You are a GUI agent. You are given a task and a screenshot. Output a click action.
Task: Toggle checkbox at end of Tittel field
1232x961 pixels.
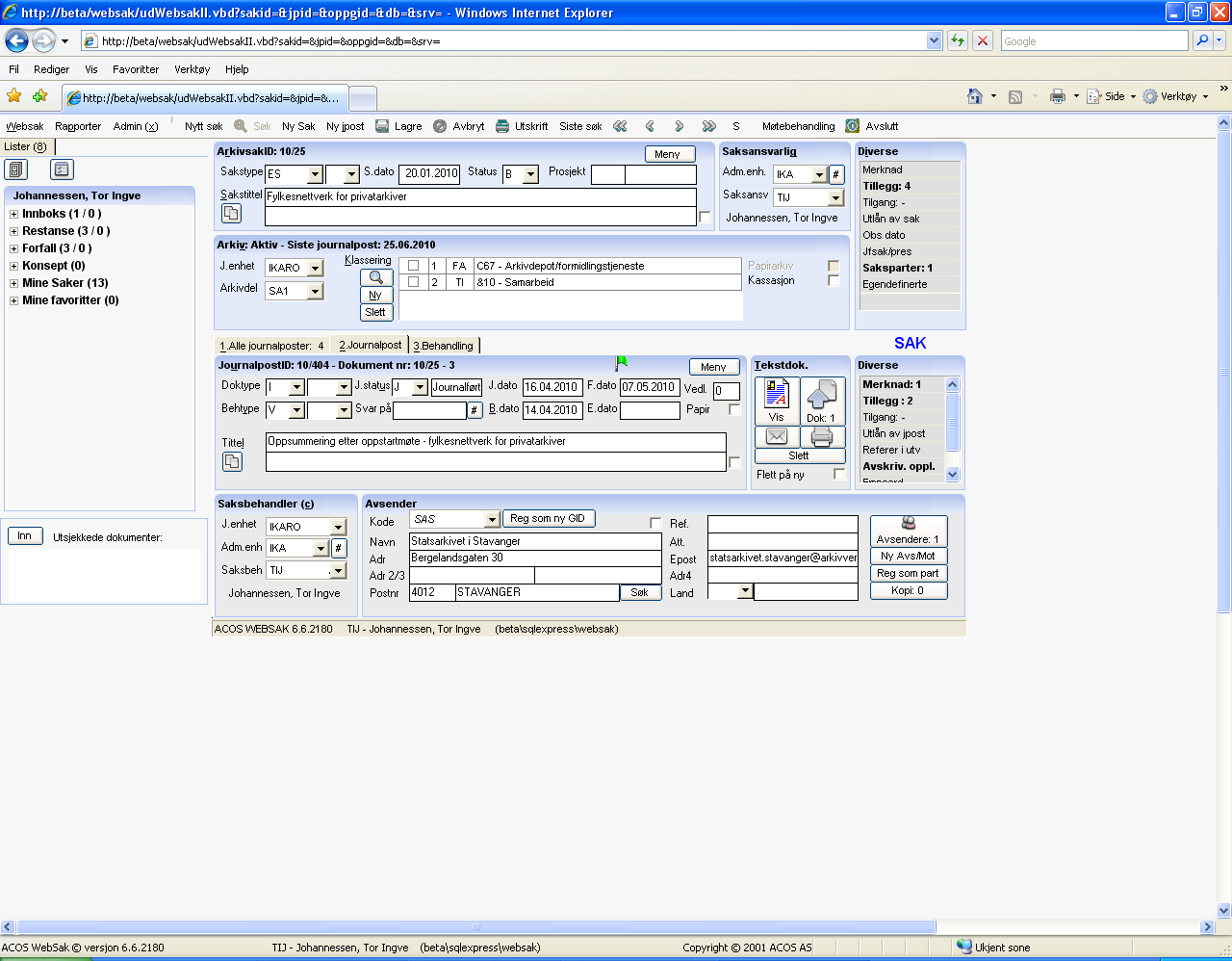[x=734, y=462]
